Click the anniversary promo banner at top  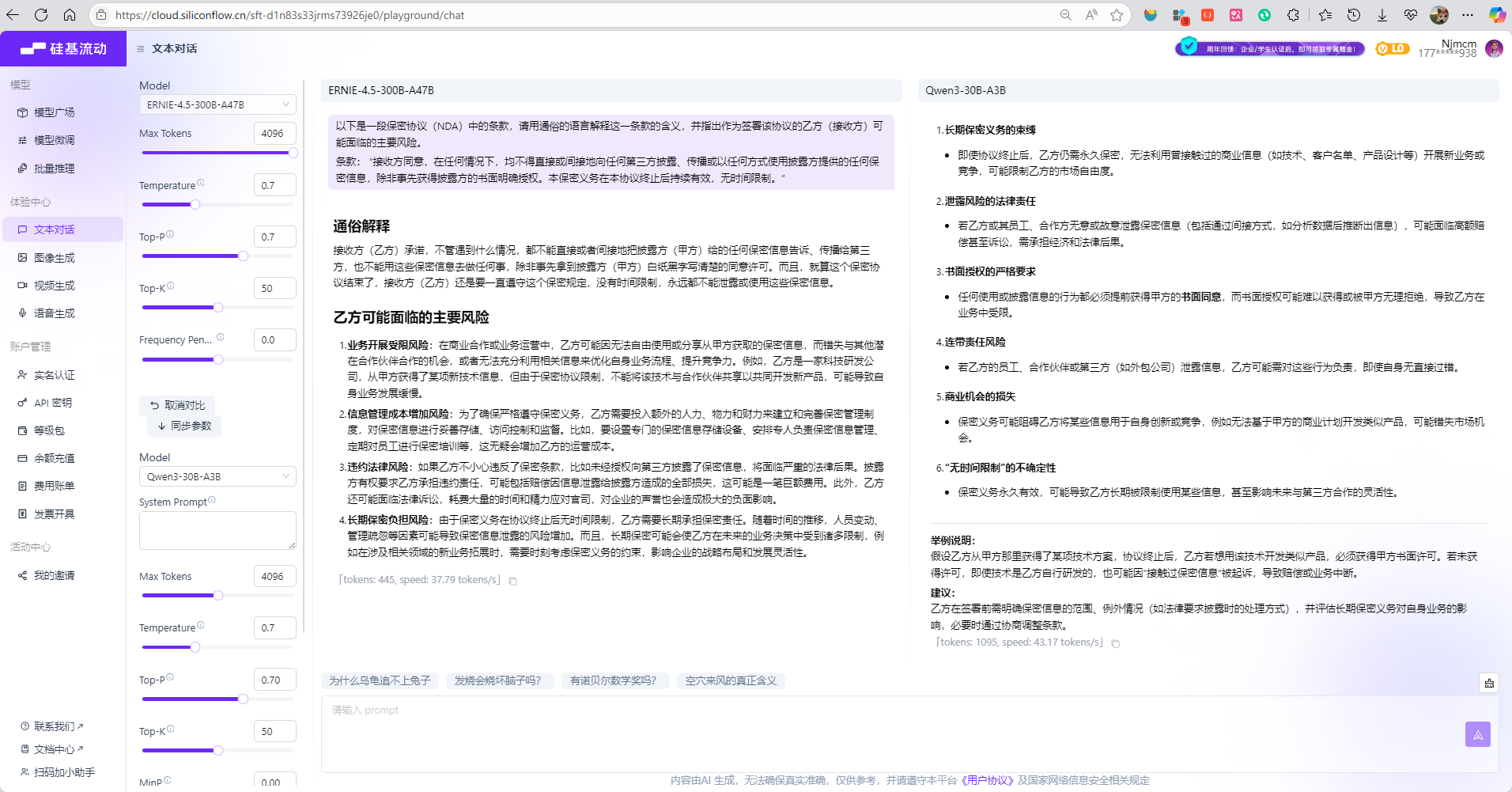(1270, 48)
